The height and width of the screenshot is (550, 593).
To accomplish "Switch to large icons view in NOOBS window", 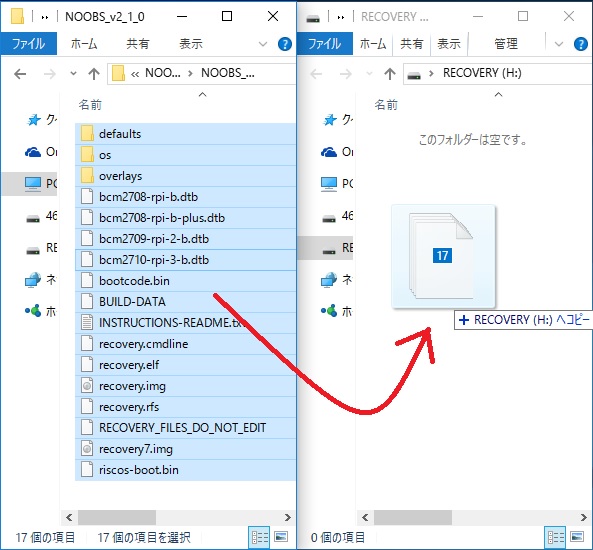I will coord(281,537).
